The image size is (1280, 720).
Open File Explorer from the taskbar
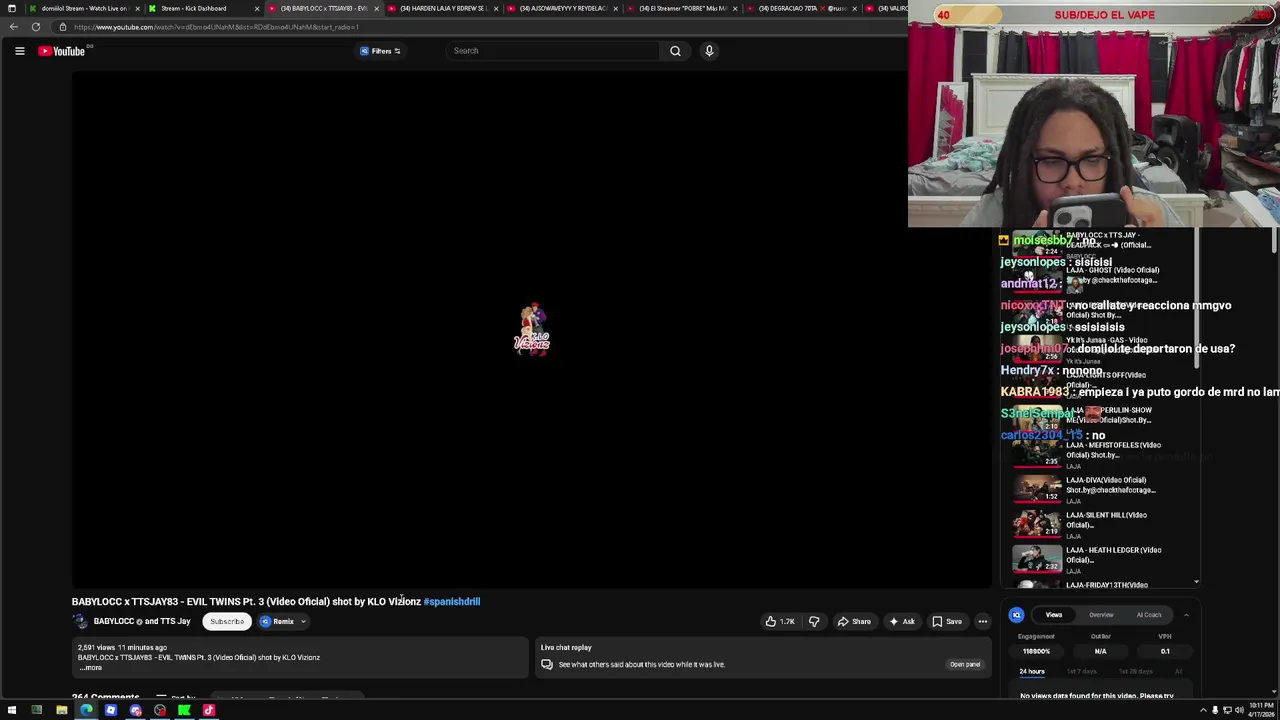tap(61, 710)
